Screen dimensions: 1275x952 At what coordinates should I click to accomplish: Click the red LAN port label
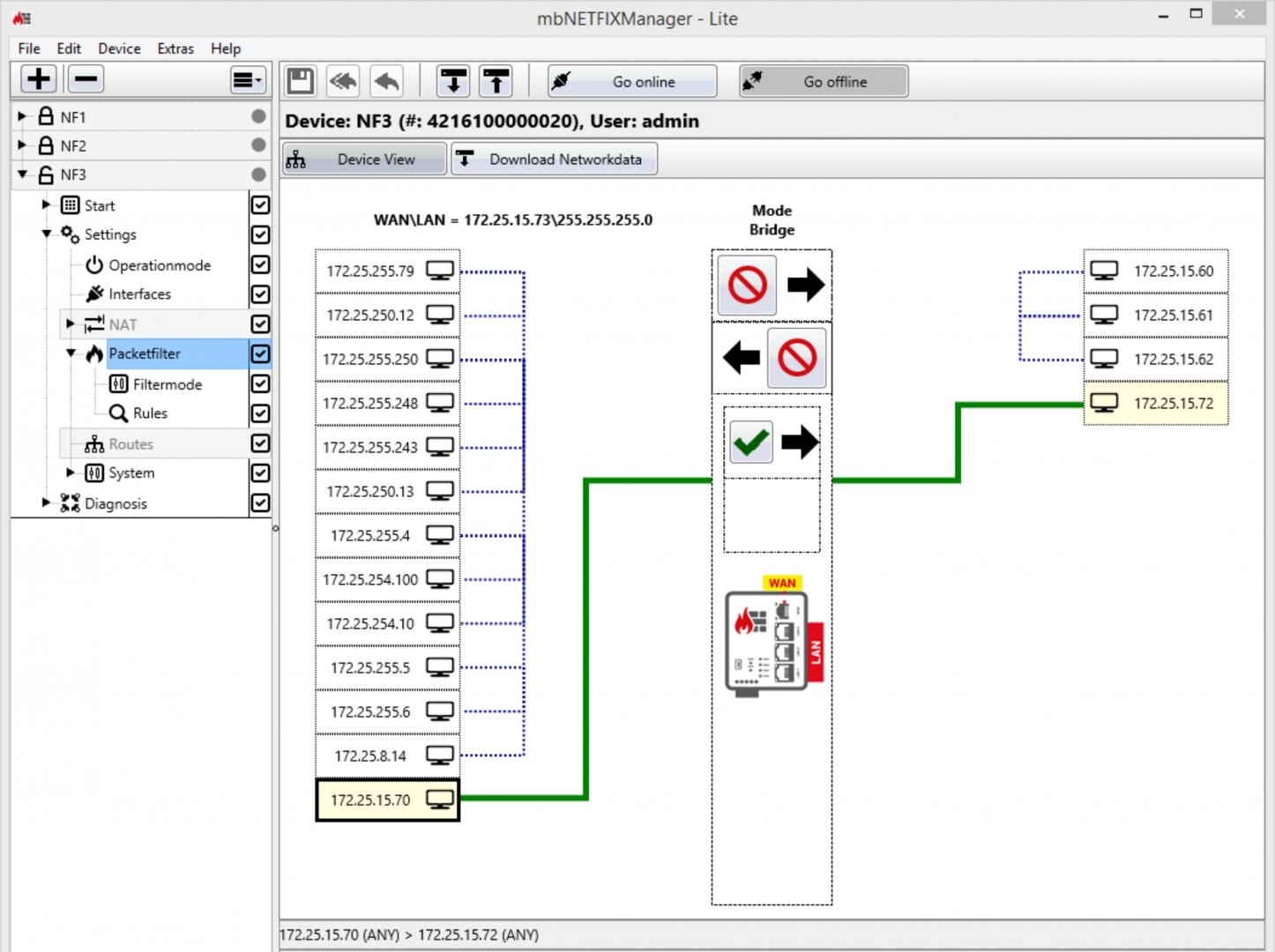click(816, 652)
